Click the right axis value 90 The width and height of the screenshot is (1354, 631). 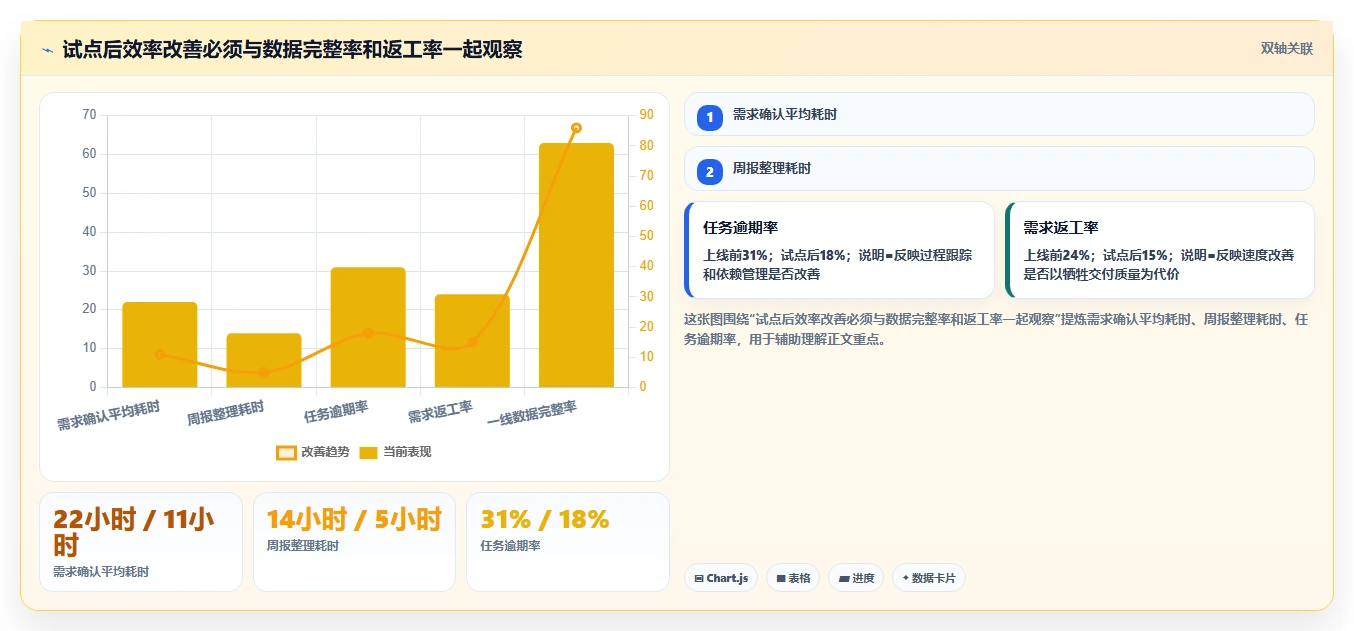point(647,115)
